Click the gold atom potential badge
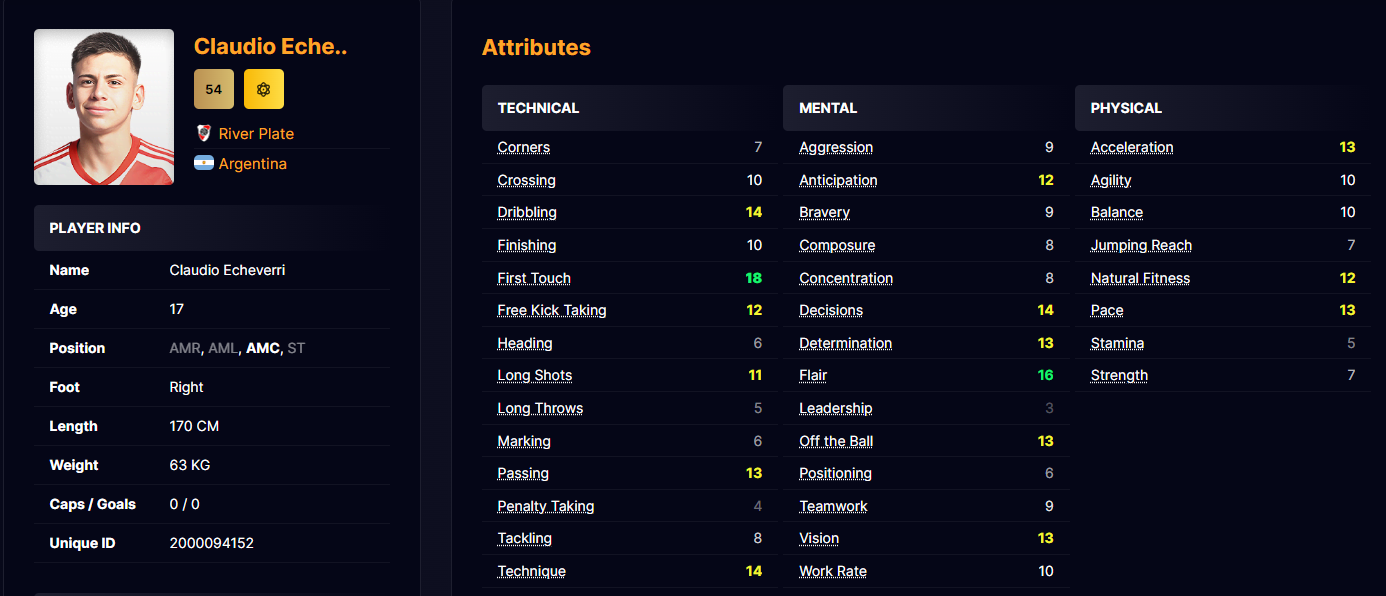Screen dimensions: 1386x596 [264, 89]
